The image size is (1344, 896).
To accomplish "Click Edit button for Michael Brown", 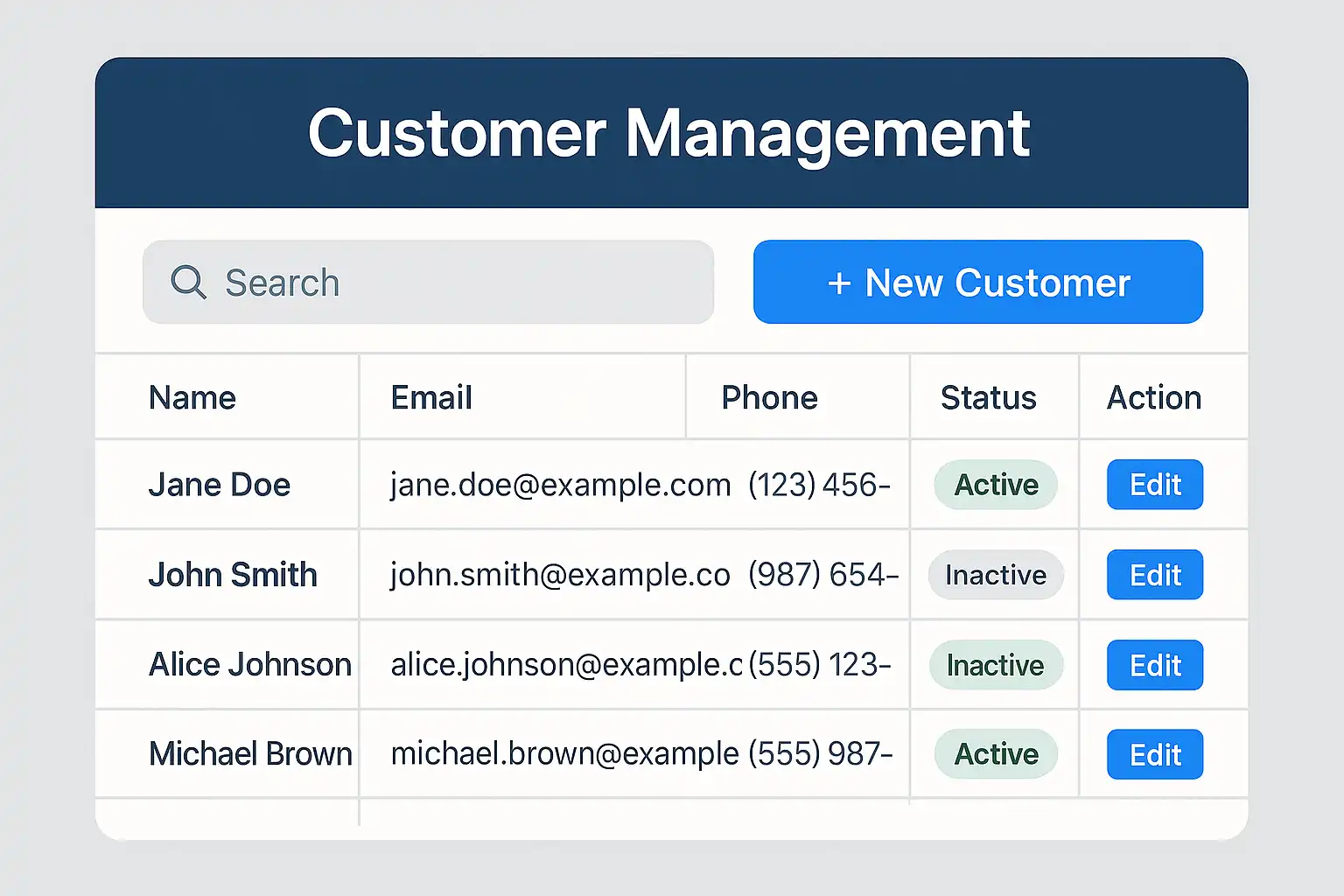I will tap(1154, 754).
